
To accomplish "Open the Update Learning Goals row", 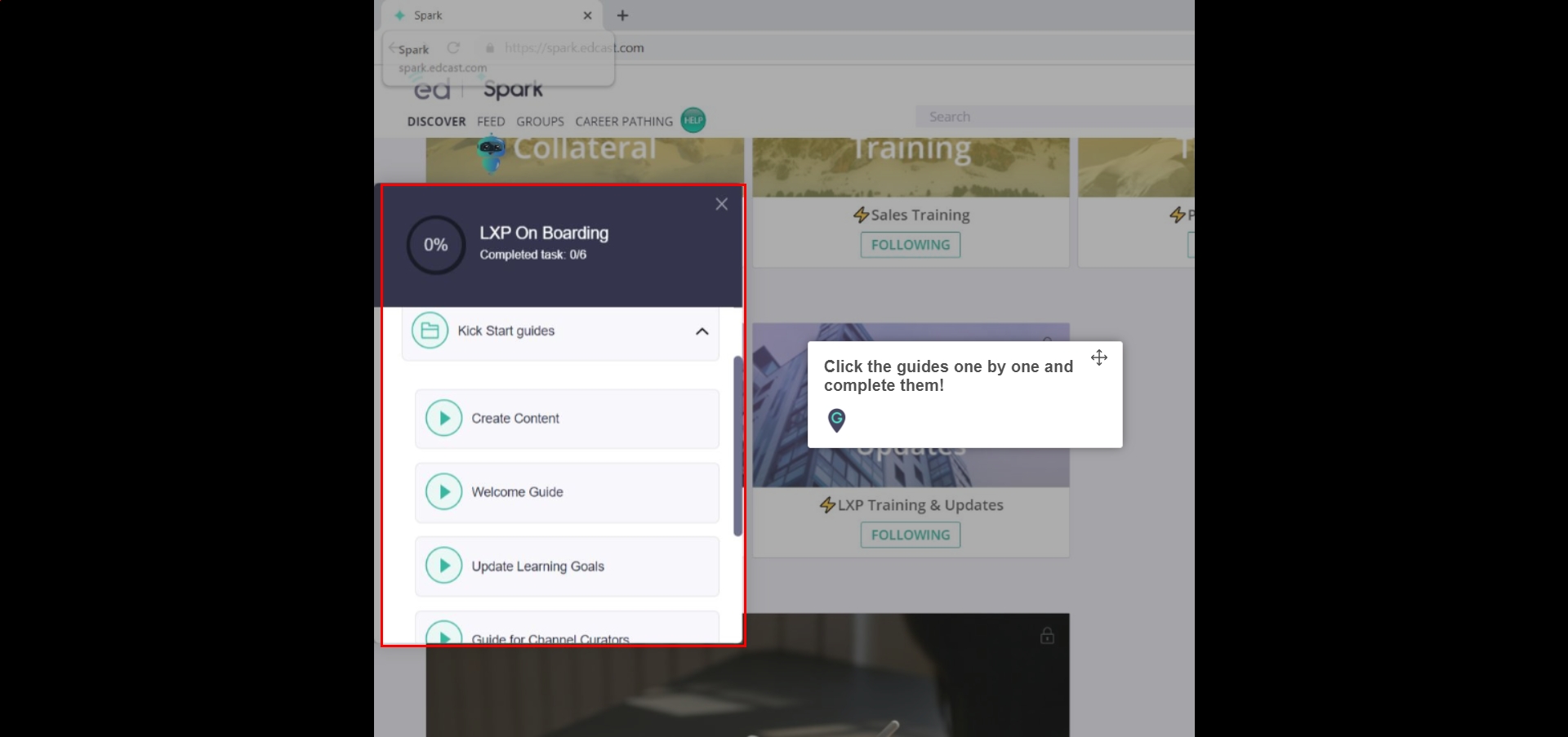I will pyautogui.click(x=567, y=566).
